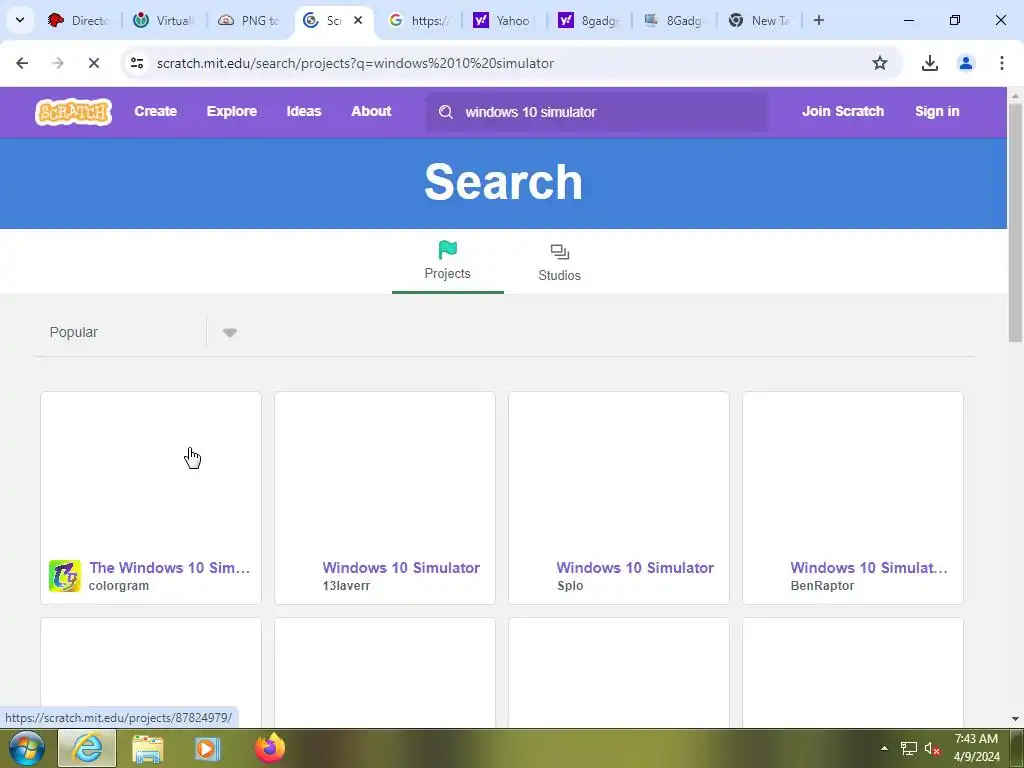The width and height of the screenshot is (1024, 768).
Task: Click the Scratch logo in the navbar
Action: click(x=73, y=112)
